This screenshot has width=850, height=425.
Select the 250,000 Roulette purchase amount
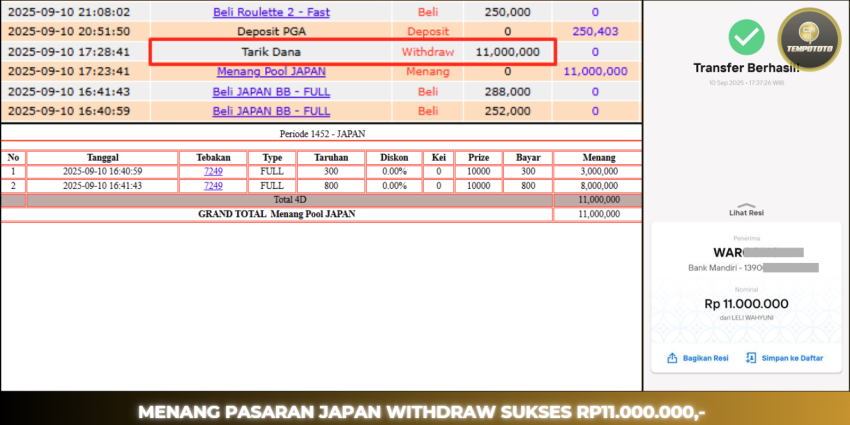507,12
